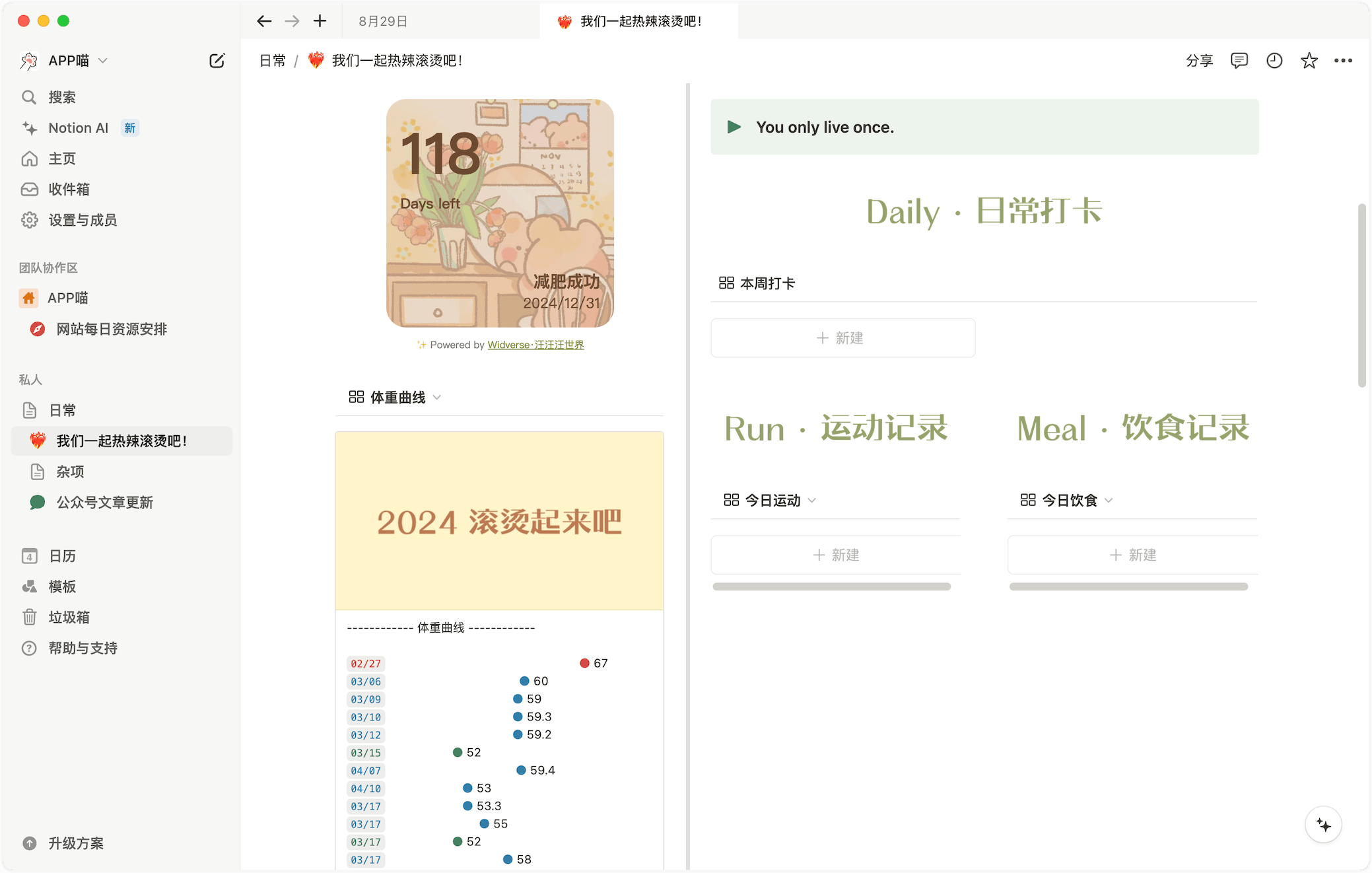The height and width of the screenshot is (873, 1372).
Task: Open the 公众号文章更新 page
Action: pos(104,503)
